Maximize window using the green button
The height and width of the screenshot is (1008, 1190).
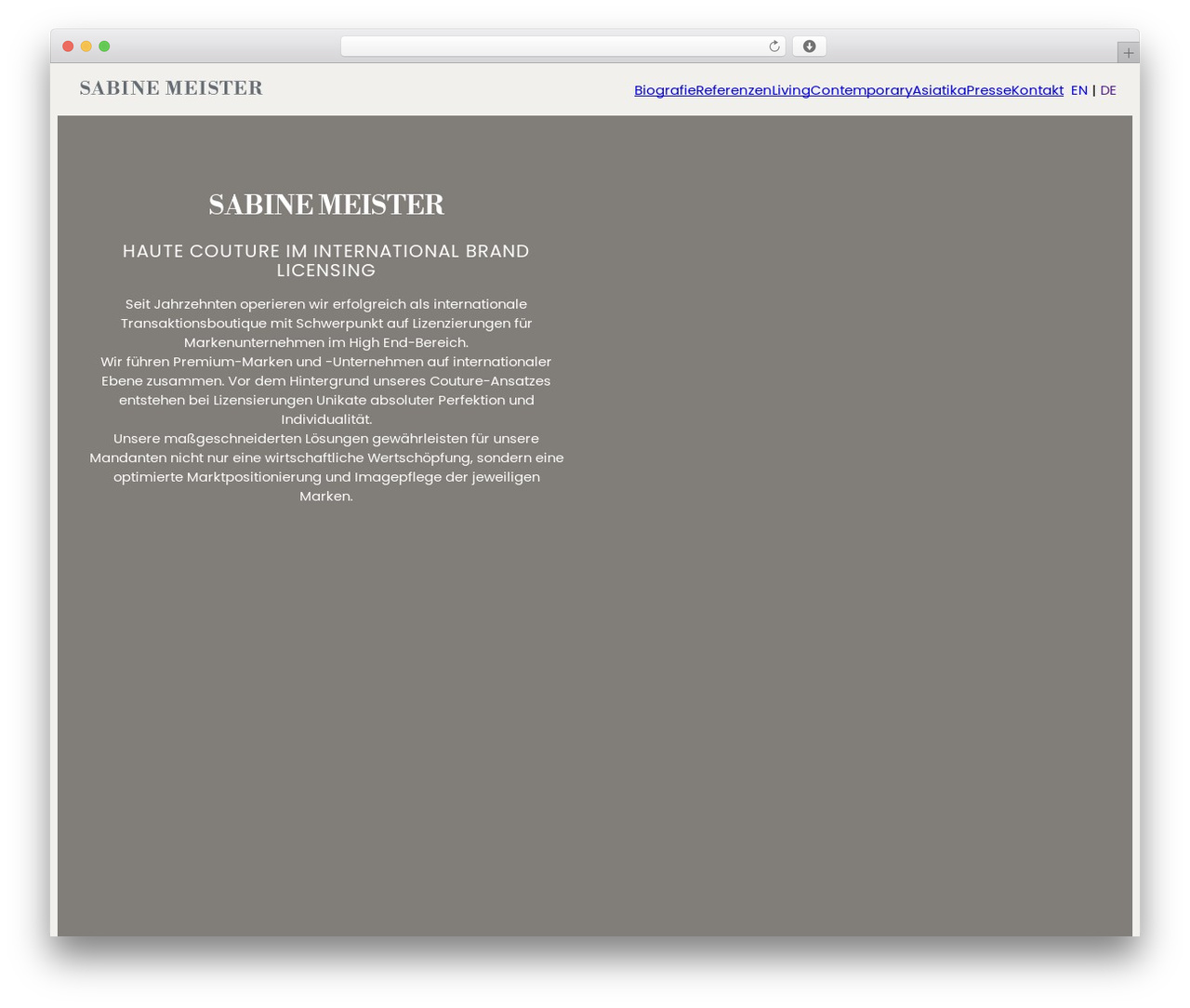[x=104, y=46]
